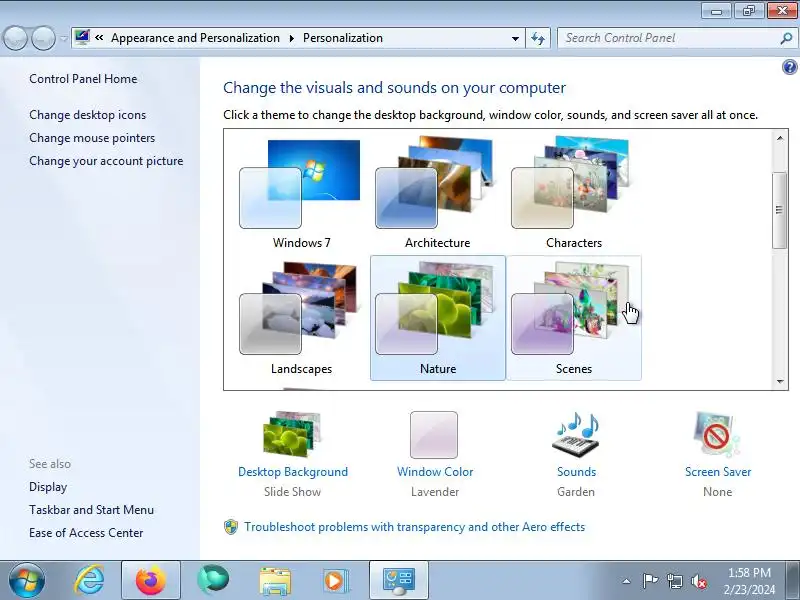The image size is (800, 600).
Task: Click the Screen Saver link text
Action: [718, 472]
